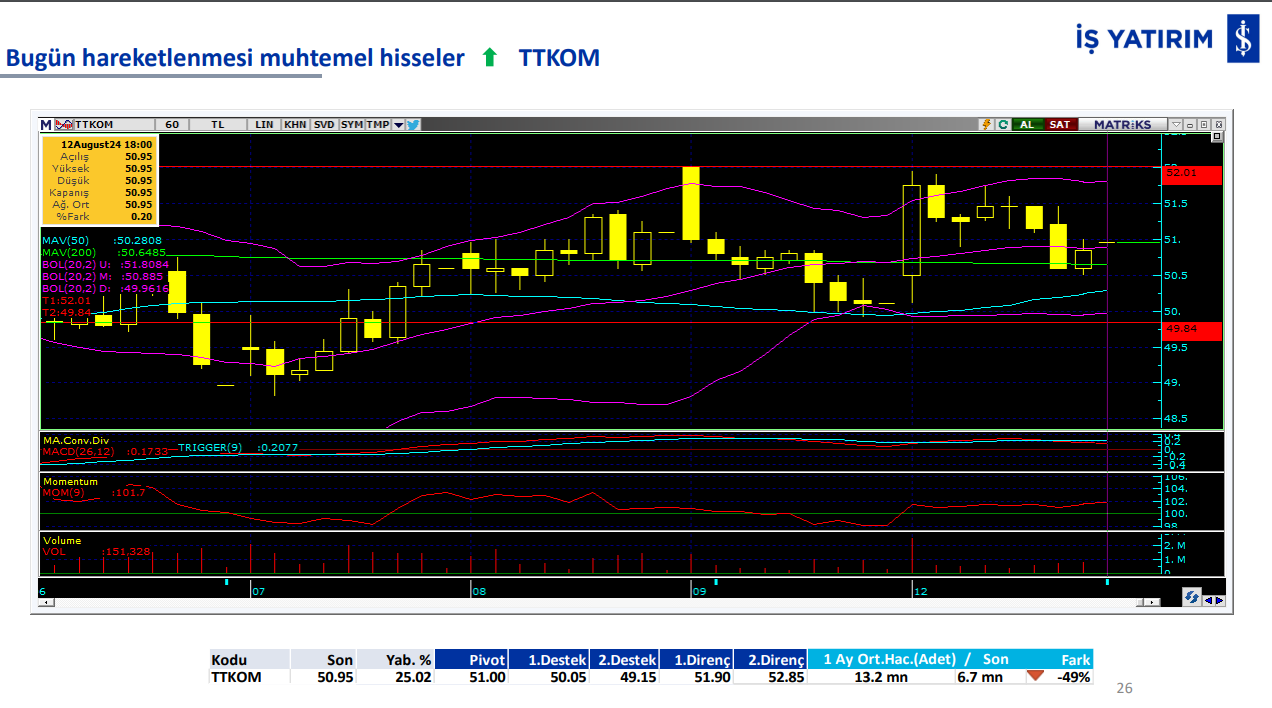Click the lightning bolt quick order icon
The image size is (1272, 708).
pos(988,125)
